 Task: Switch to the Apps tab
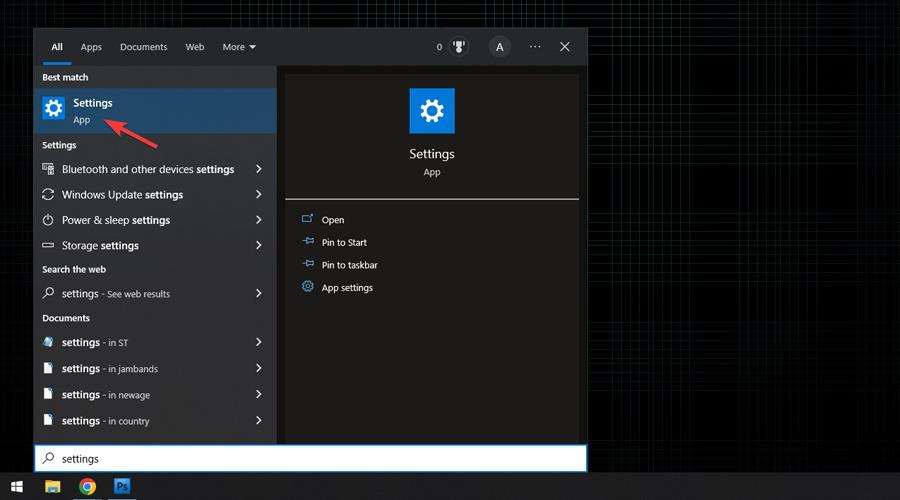[x=91, y=47]
